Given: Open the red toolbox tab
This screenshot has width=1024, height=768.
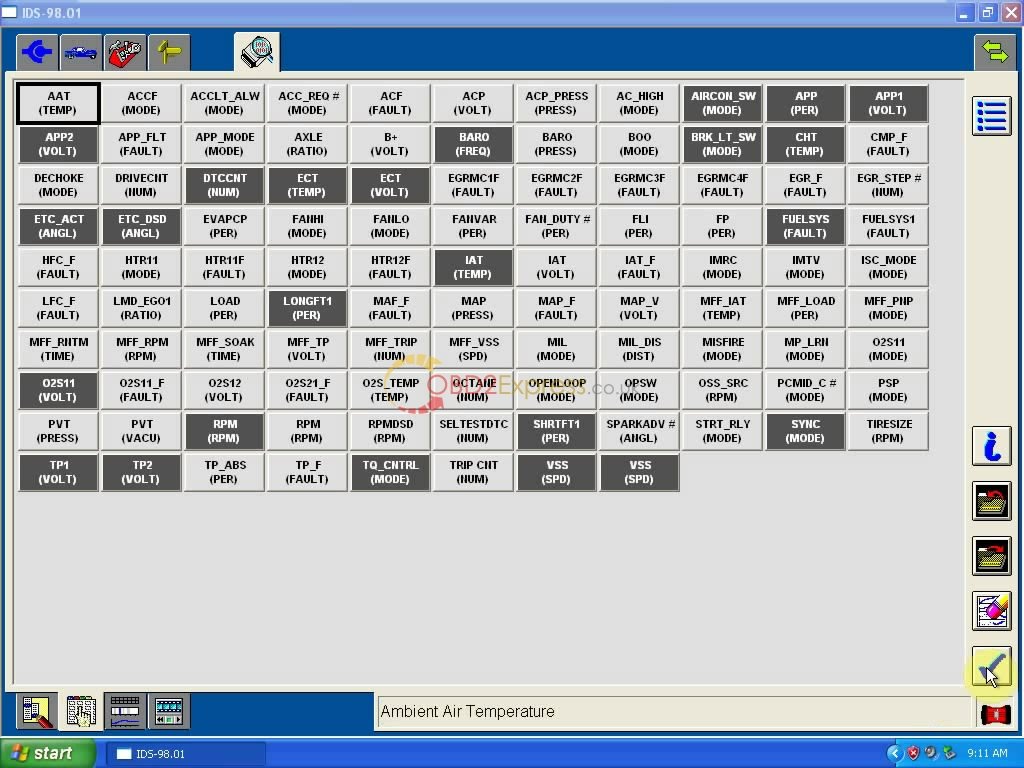Looking at the screenshot, I should click(x=125, y=52).
